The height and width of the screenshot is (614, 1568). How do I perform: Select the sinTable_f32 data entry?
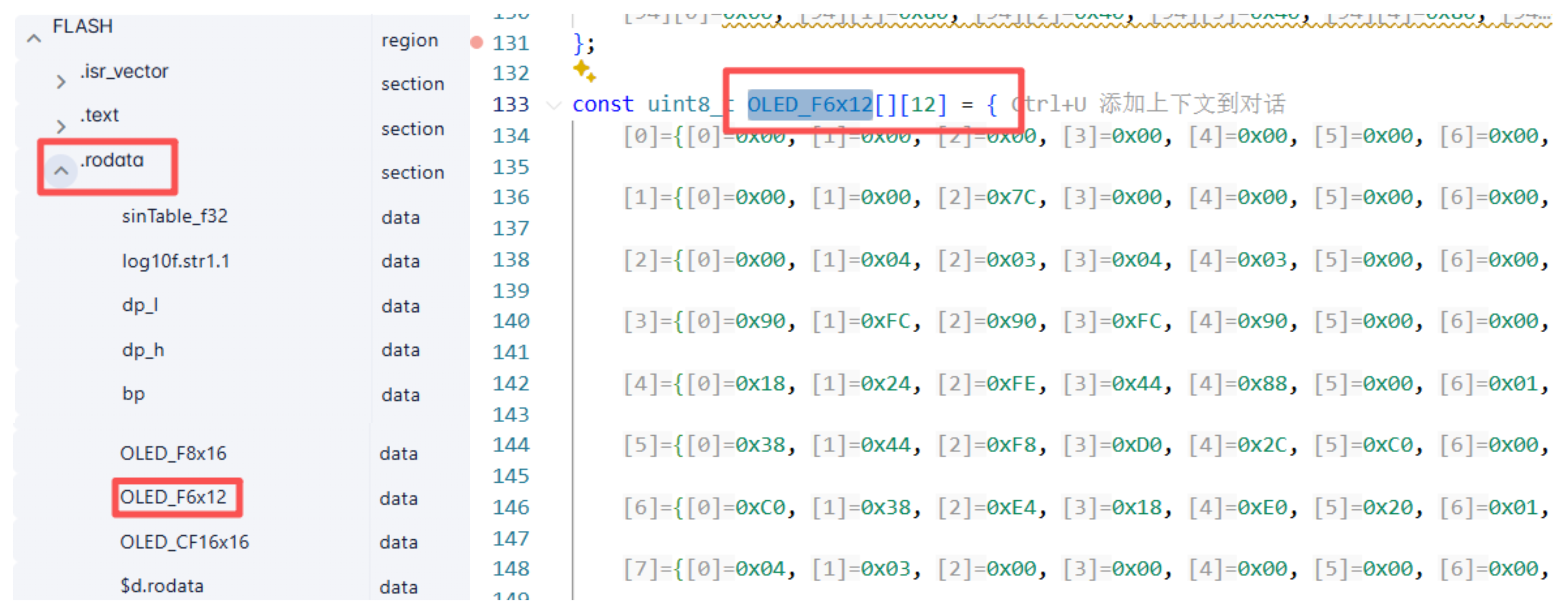tap(175, 216)
